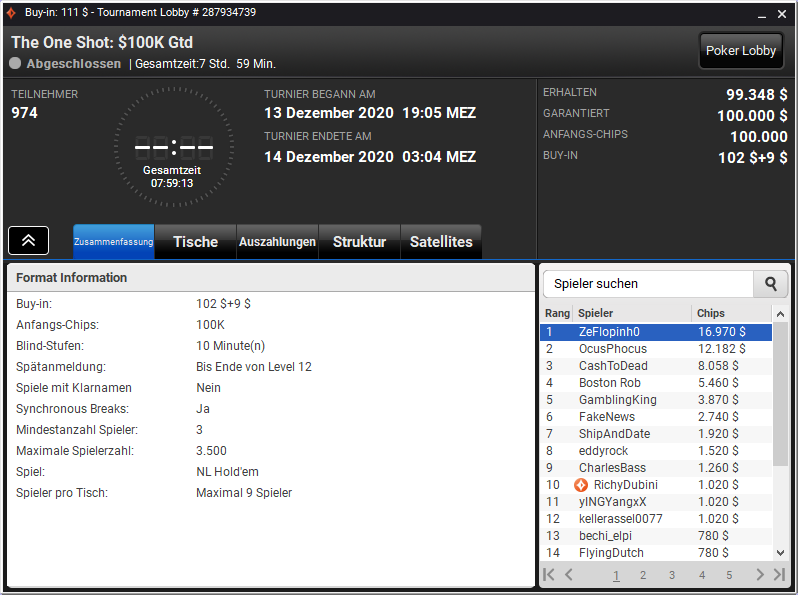Click the search magnifier icon
This screenshot has width=798, height=595.
tap(771, 284)
